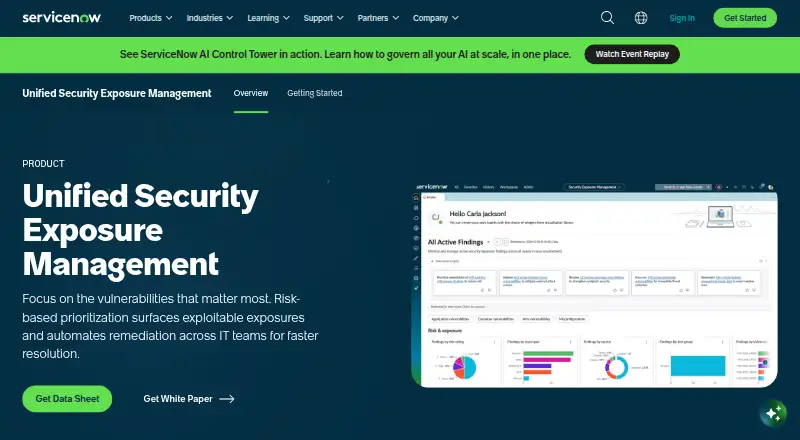Click the arrow beside Get White Paper
800x440 pixels.
[x=227, y=399]
